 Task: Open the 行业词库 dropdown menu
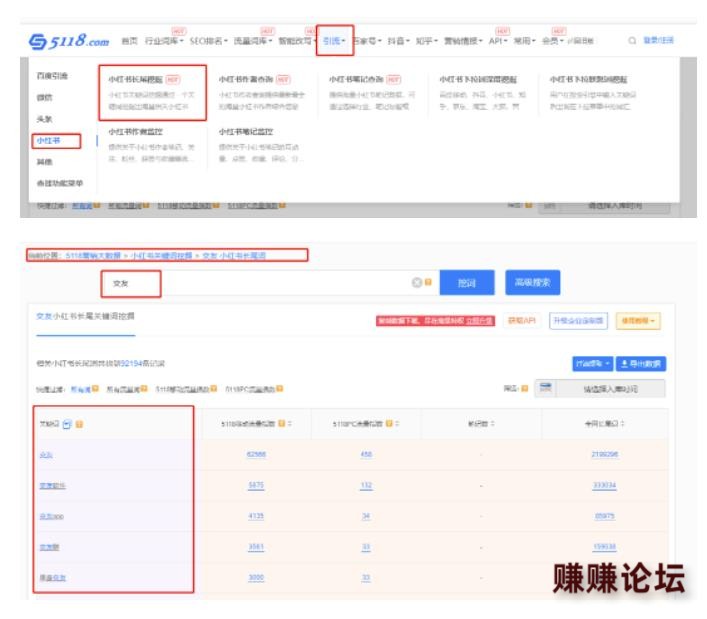coord(164,41)
